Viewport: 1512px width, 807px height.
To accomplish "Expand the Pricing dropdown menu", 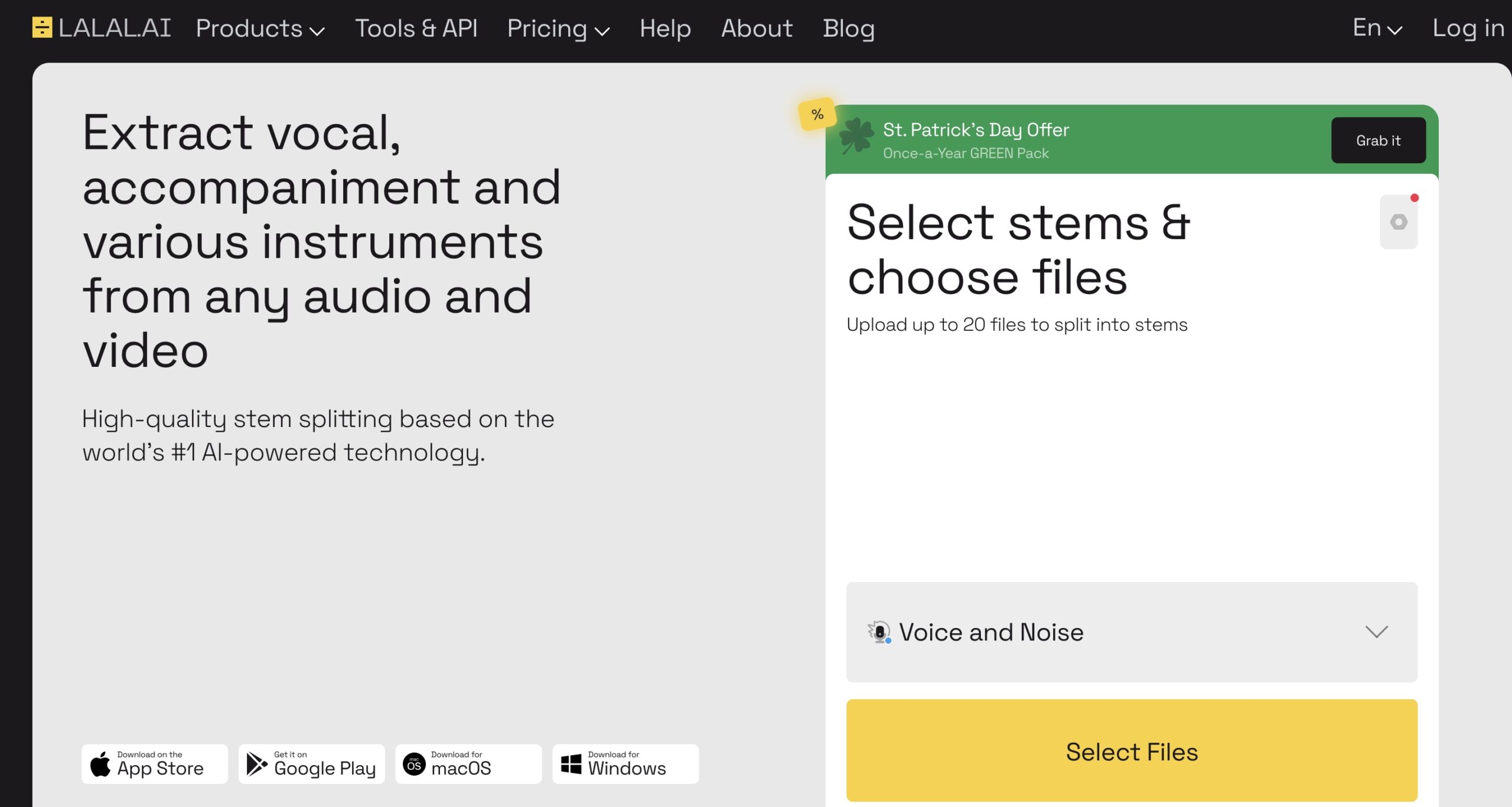I will click(x=558, y=28).
